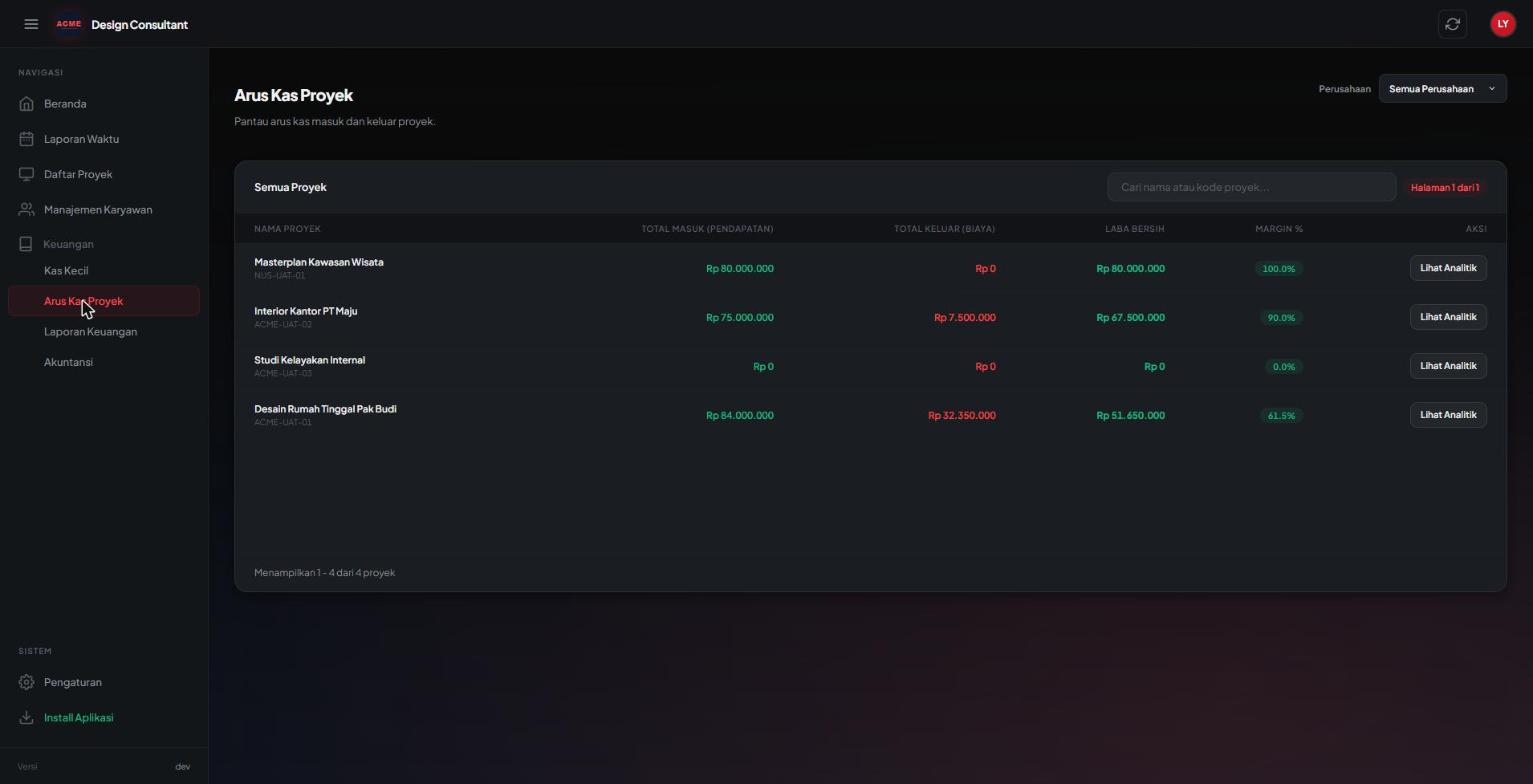This screenshot has width=1533, height=784.
Task: Open the Semua Perusahaan dropdown
Action: [1442, 89]
